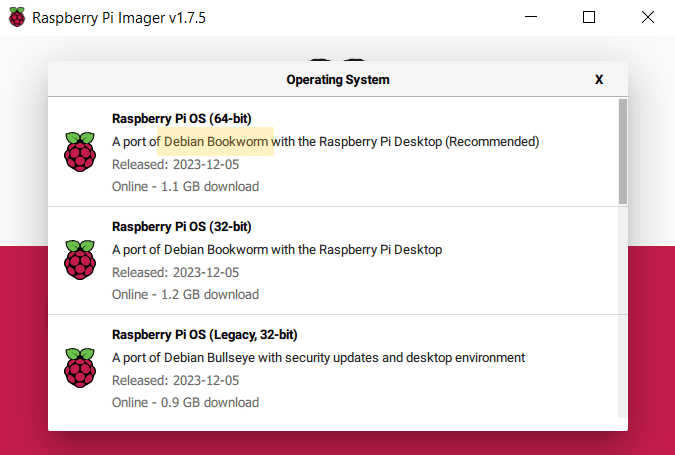The image size is (675, 455).
Task: Click the highlighted Debian Bookworm text
Action: tap(216, 142)
